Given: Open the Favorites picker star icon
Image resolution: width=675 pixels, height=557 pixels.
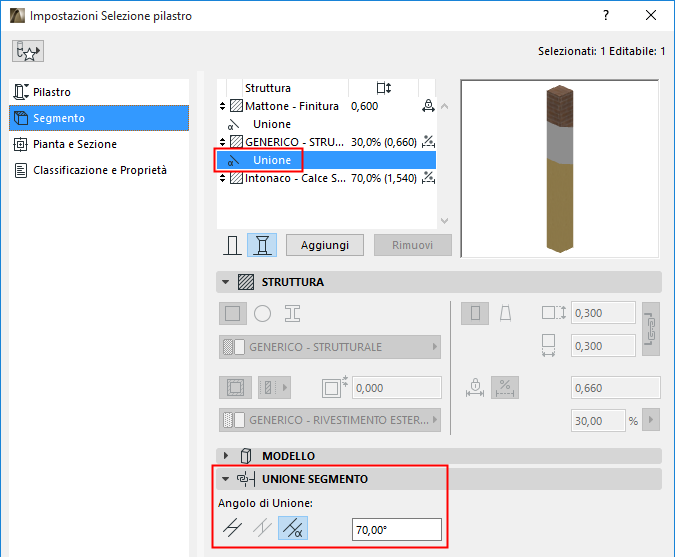Looking at the screenshot, I should (x=28, y=51).
